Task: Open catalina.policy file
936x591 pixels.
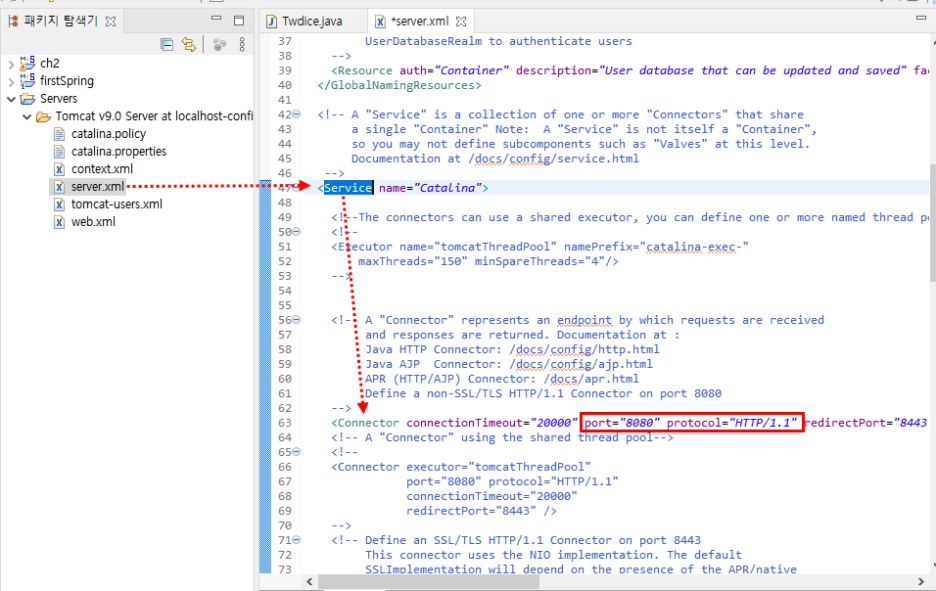Action: pos(109,134)
